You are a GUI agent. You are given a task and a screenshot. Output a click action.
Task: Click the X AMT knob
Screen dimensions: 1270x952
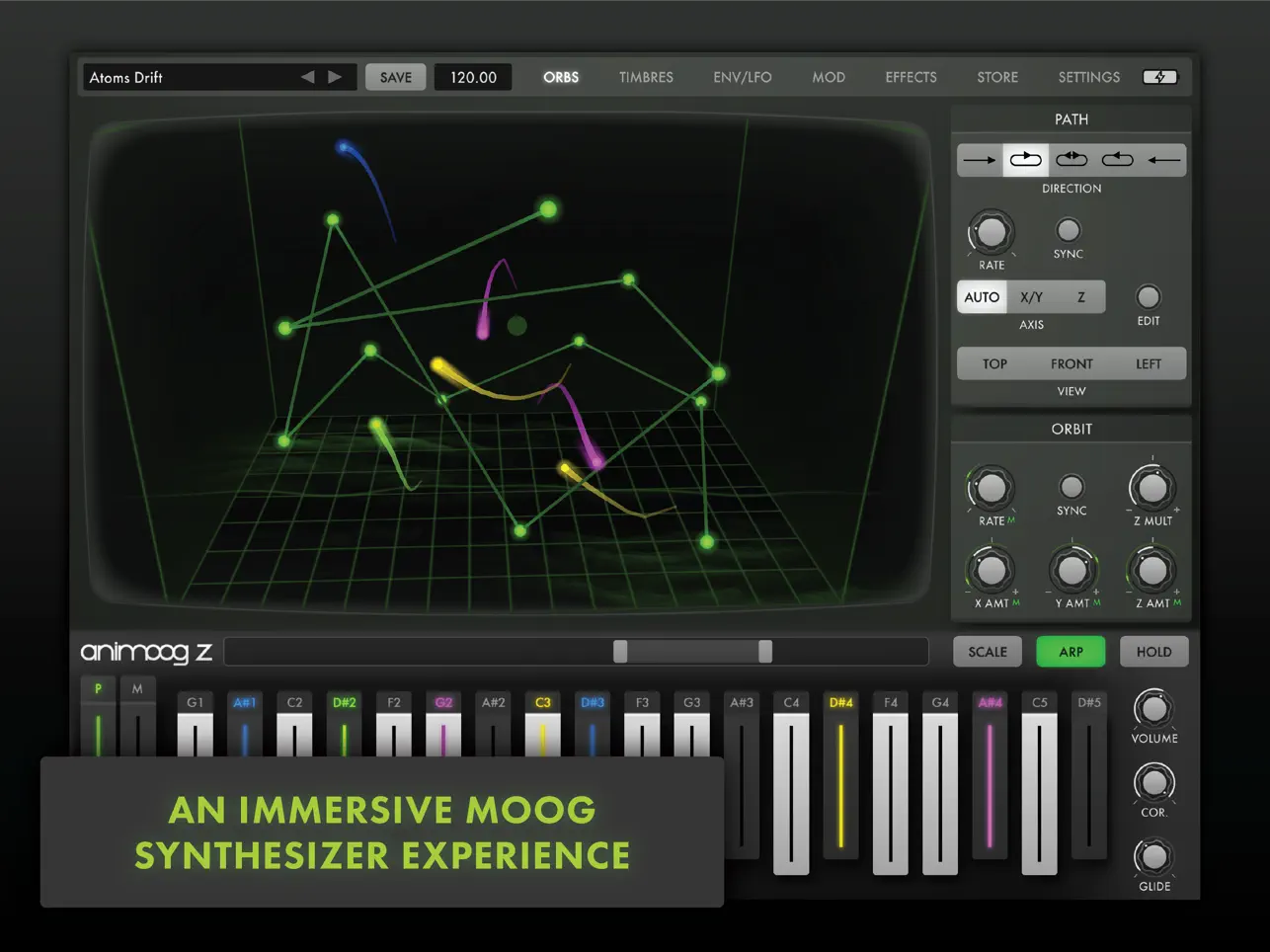tap(991, 570)
